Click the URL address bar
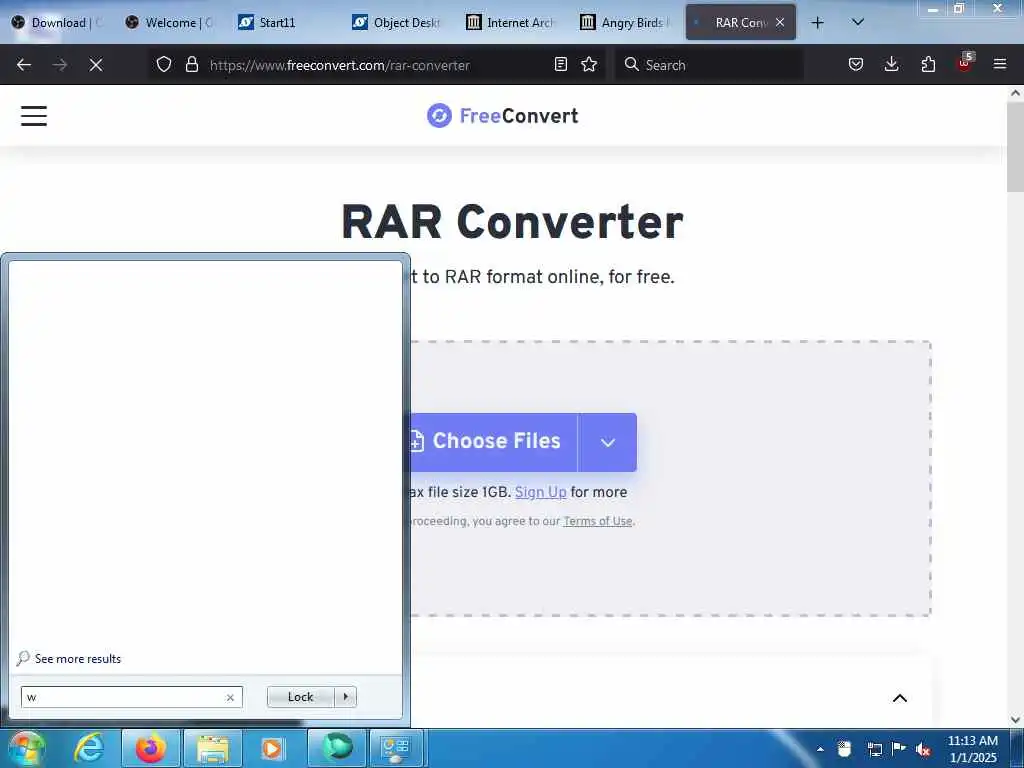Screen dimensions: 1024x768 [376, 65]
